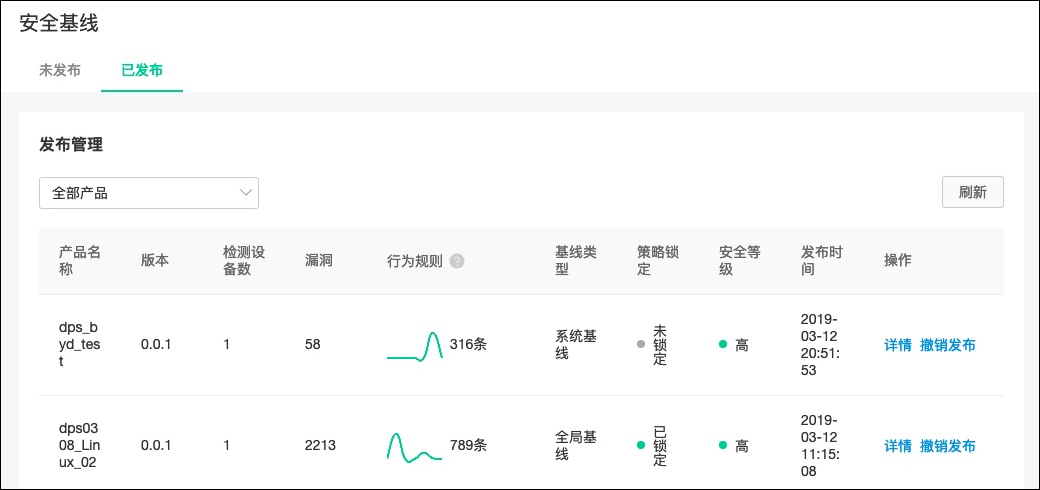Click the publish time 2019-03-12 20:51:53
Screen dimensions: 1040x490
click(820, 345)
